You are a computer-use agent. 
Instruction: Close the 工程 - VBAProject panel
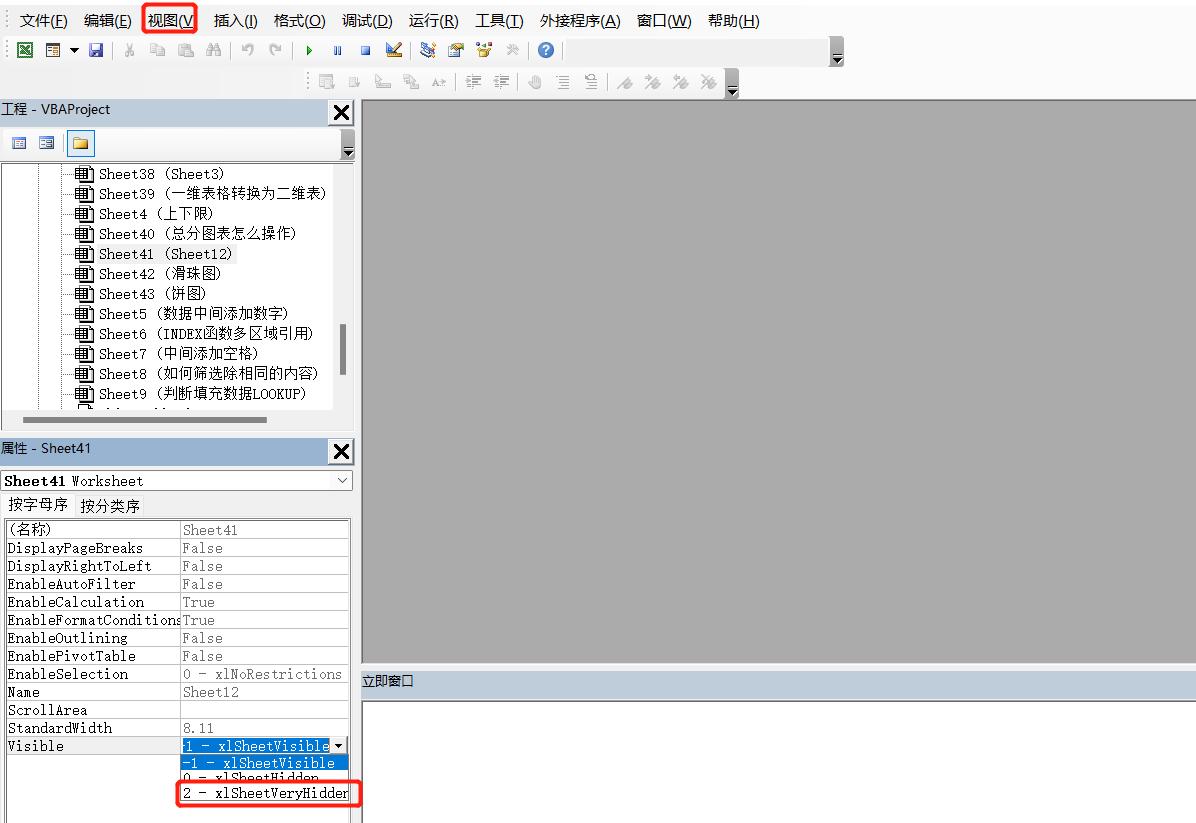(341, 113)
